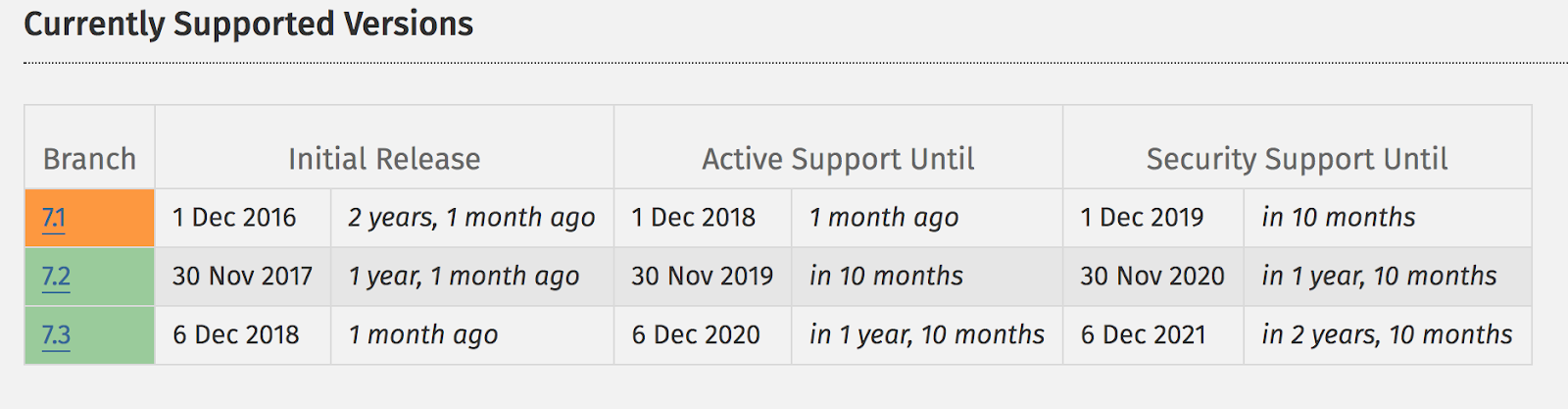Select the 6 Dec 2018 release date
The height and width of the screenshot is (409, 1568).
pos(236,335)
